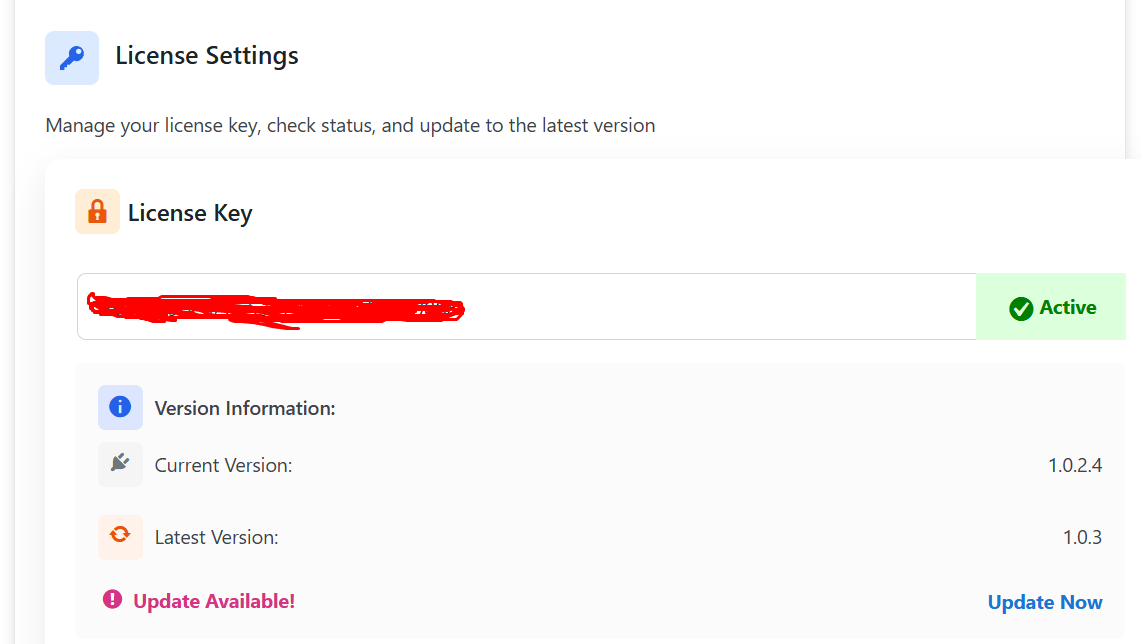The image size is (1142, 644).
Task: Click the Active status label text
Action: click(x=1068, y=308)
